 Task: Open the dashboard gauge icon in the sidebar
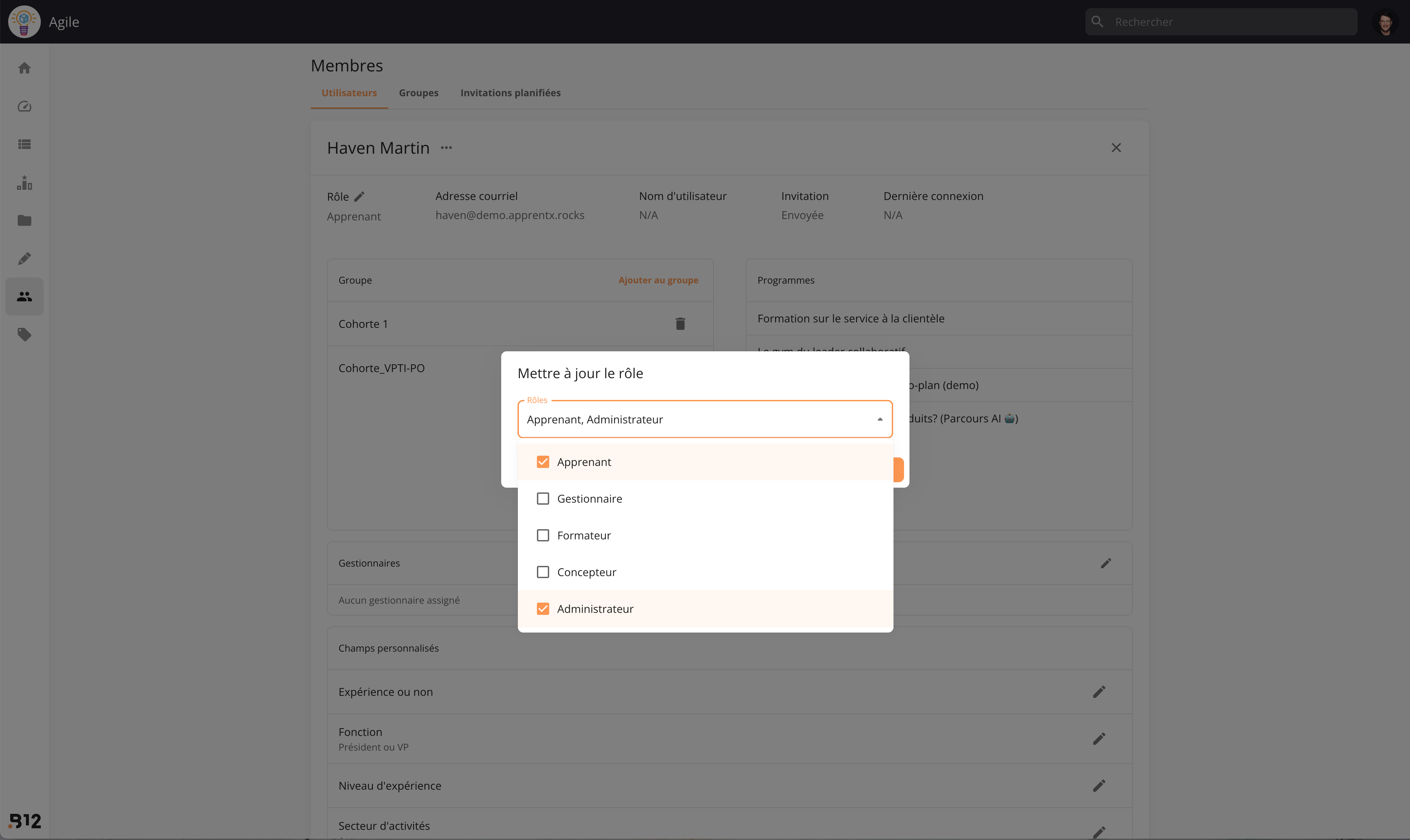coord(24,106)
